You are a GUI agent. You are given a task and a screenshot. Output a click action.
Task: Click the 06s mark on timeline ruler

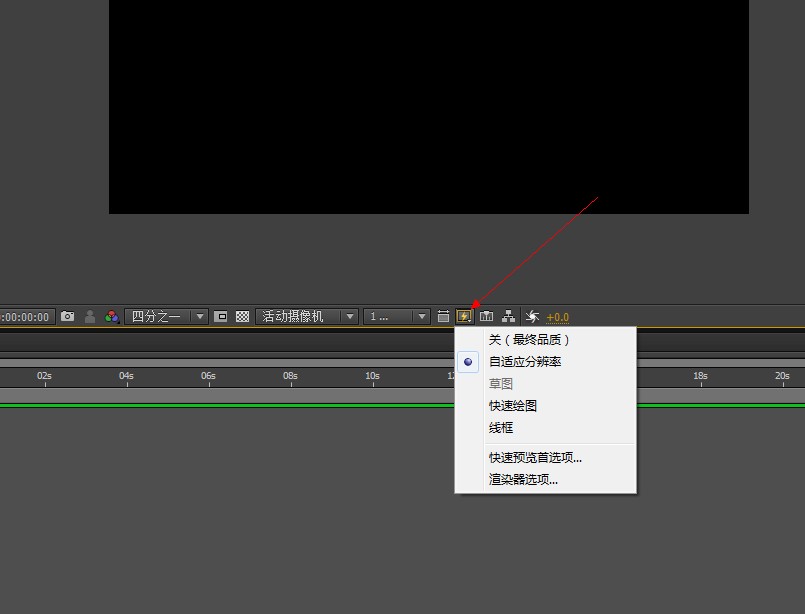(208, 376)
